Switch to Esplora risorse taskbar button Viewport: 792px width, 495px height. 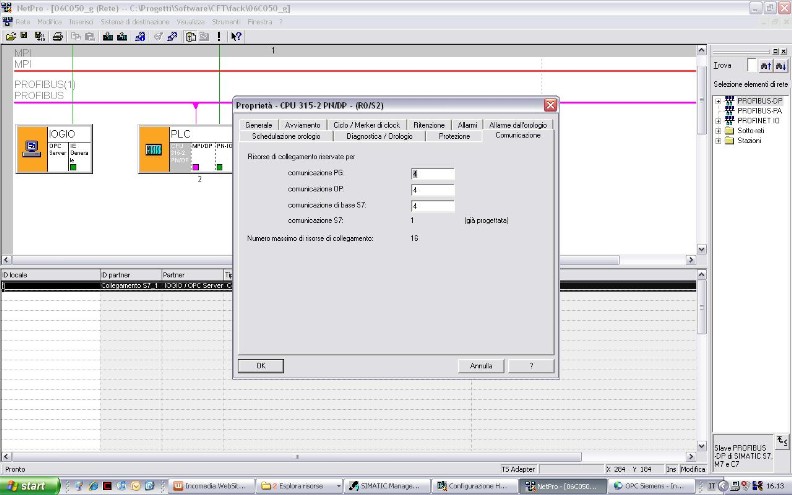pyautogui.click(x=300, y=486)
